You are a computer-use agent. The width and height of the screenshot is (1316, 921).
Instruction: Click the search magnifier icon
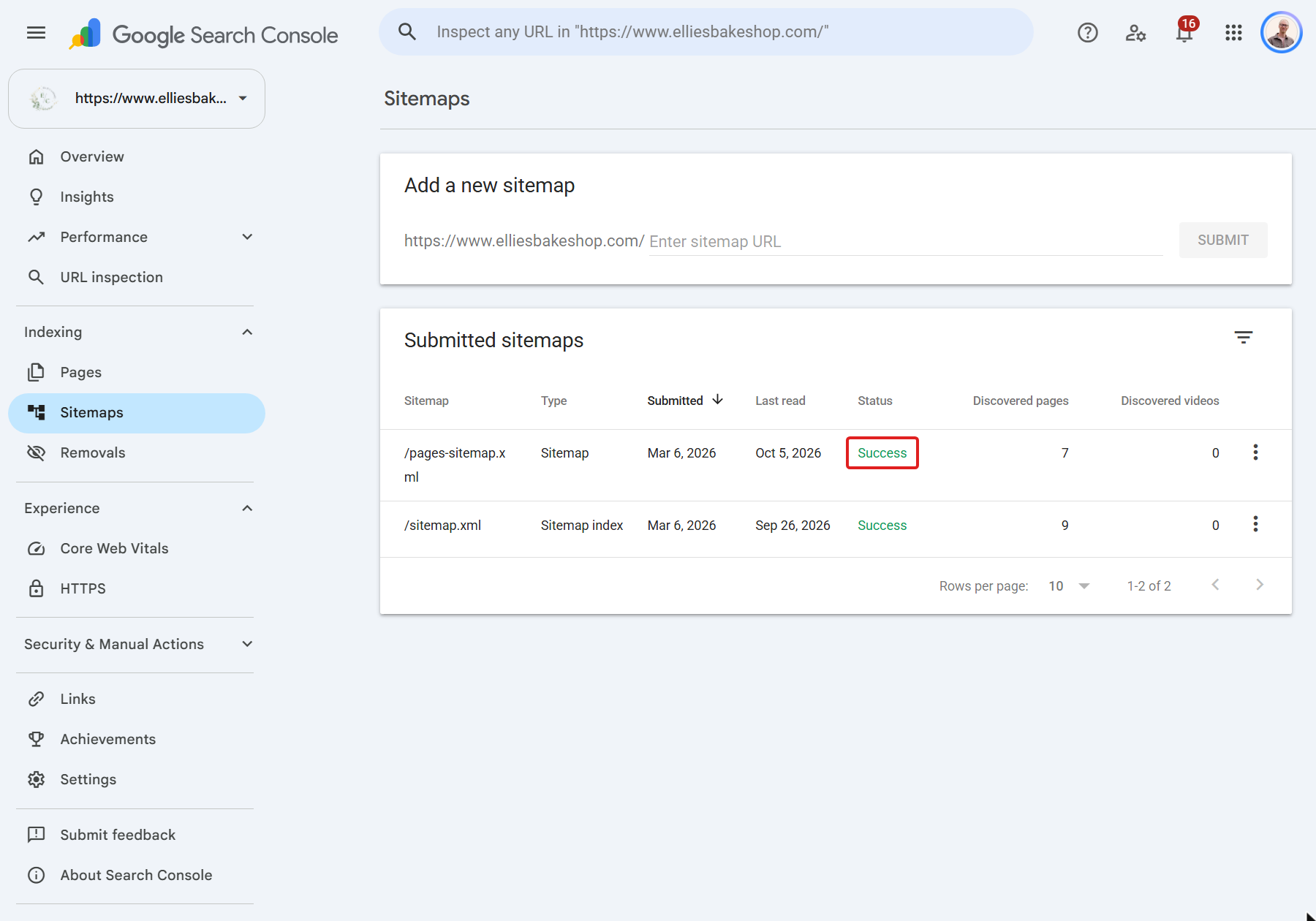pyautogui.click(x=407, y=31)
